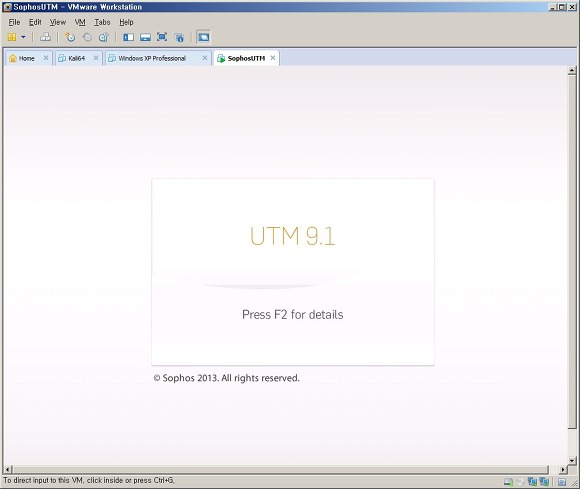This screenshot has width=580, height=489.
Task: Open the File menu
Action: tap(14, 22)
